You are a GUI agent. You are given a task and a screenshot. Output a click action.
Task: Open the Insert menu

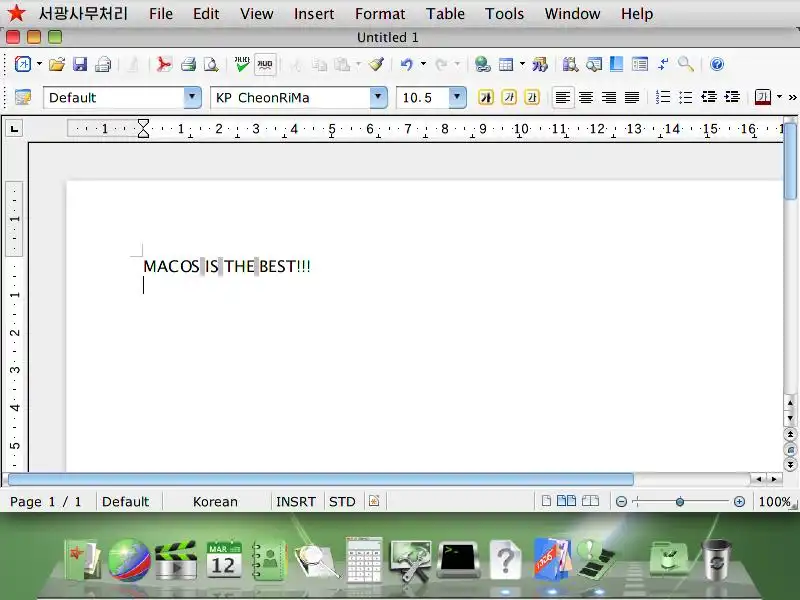pos(314,14)
